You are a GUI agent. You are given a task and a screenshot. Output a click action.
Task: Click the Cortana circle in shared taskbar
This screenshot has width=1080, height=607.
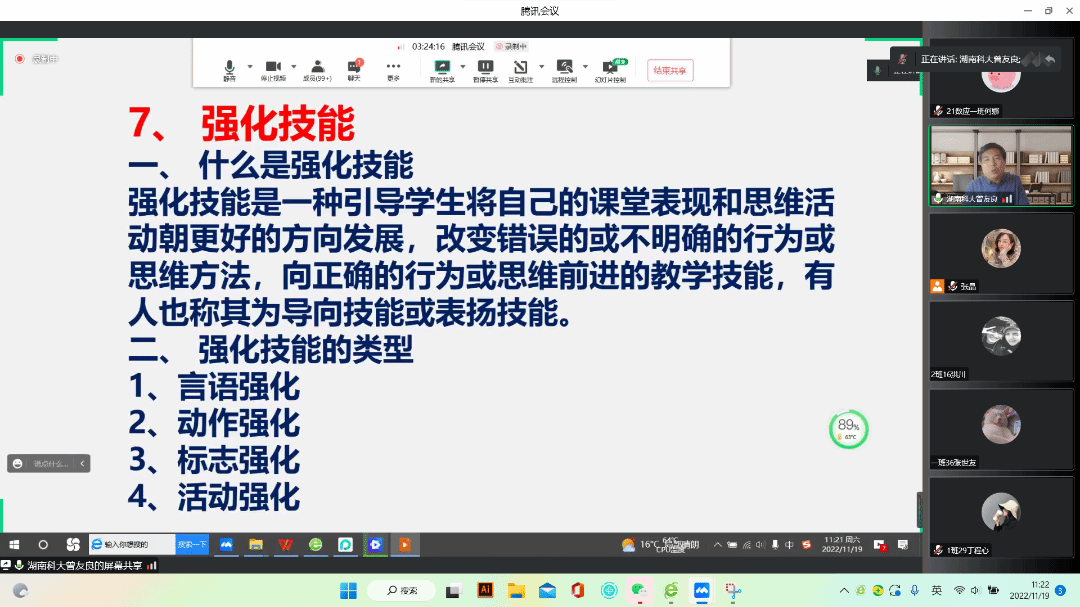(x=43, y=545)
